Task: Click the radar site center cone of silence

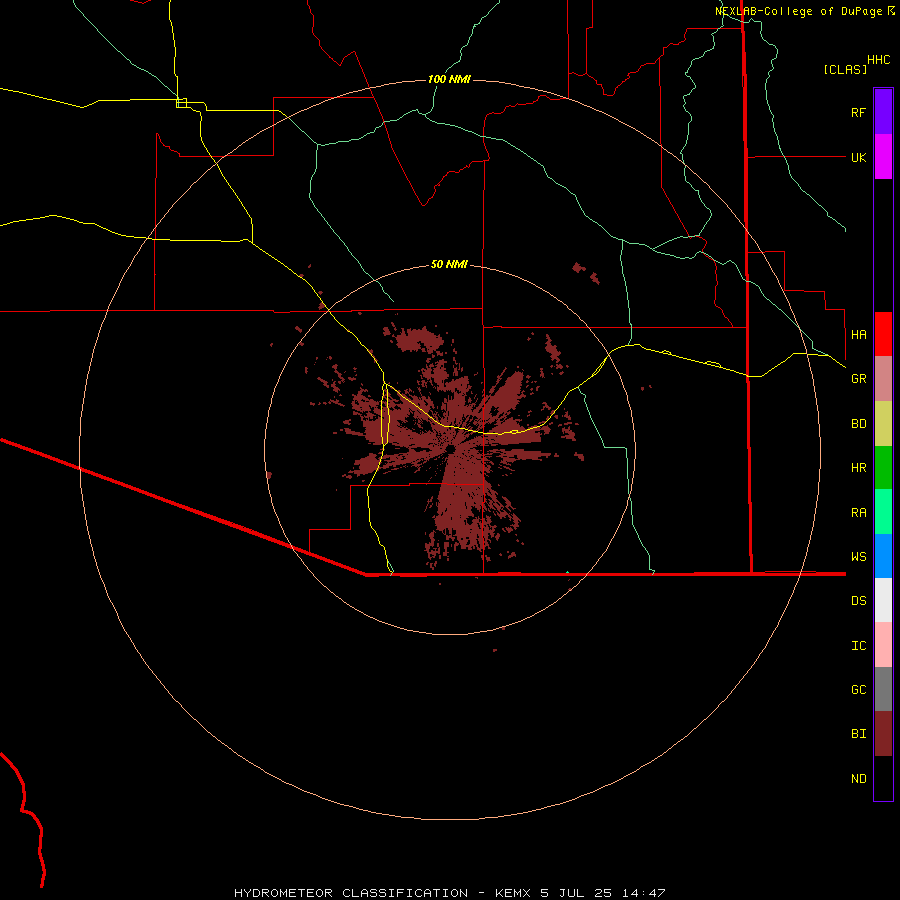Action: [x=451, y=448]
